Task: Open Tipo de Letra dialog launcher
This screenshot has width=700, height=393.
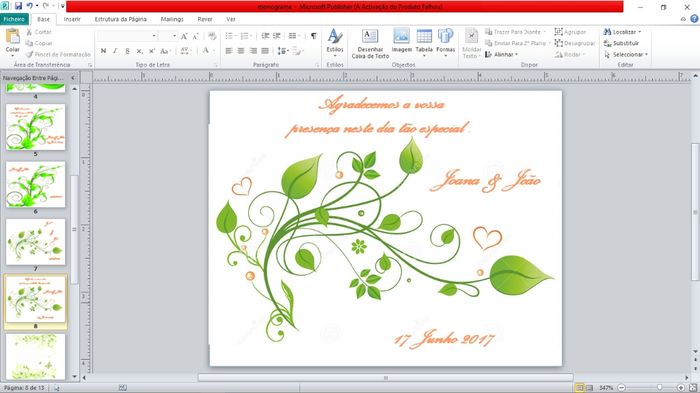Action: point(216,65)
